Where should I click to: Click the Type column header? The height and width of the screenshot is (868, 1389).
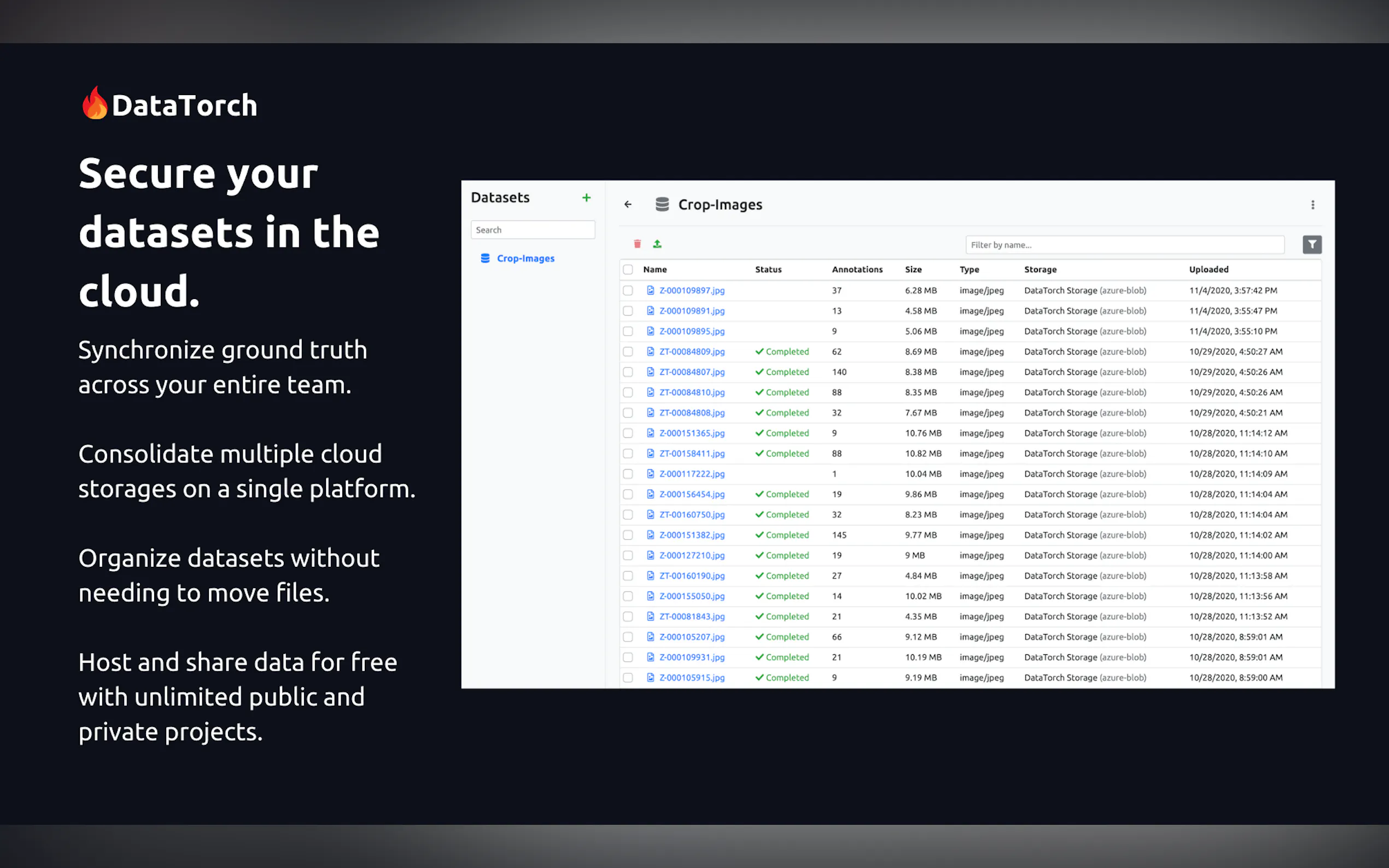[x=969, y=269]
